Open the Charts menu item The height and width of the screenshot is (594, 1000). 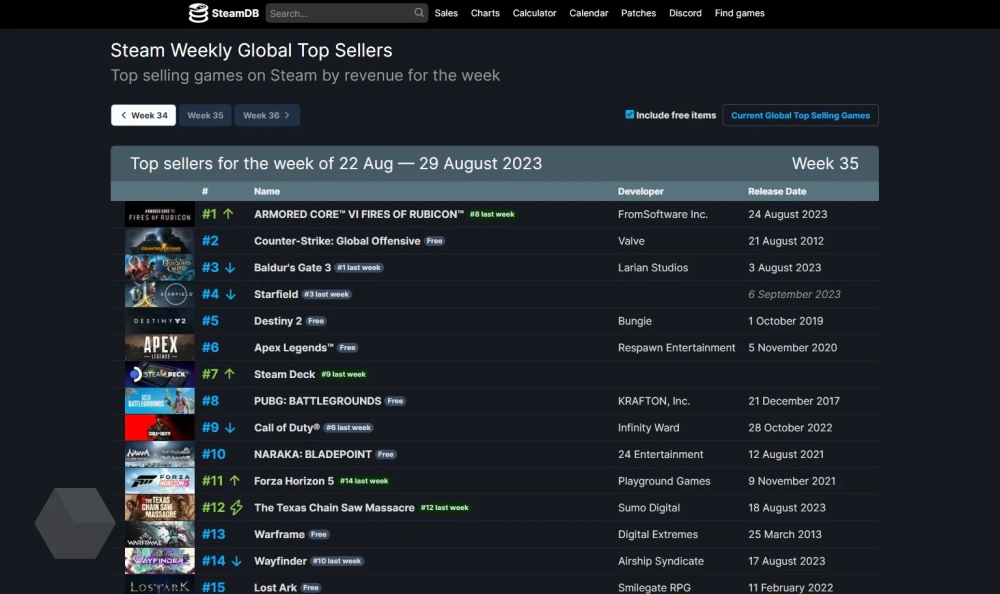(485, 13)
